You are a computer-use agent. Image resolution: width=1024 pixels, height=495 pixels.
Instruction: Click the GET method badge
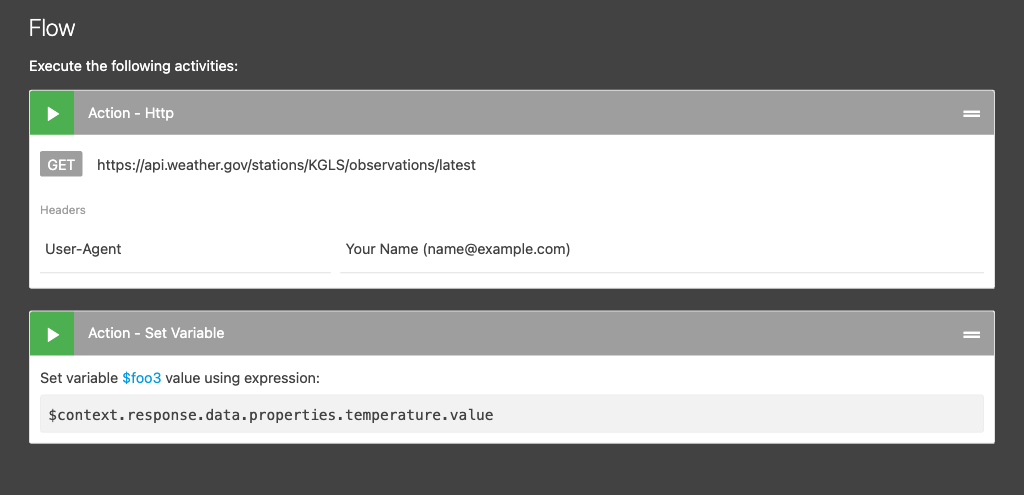click(61, 165)
